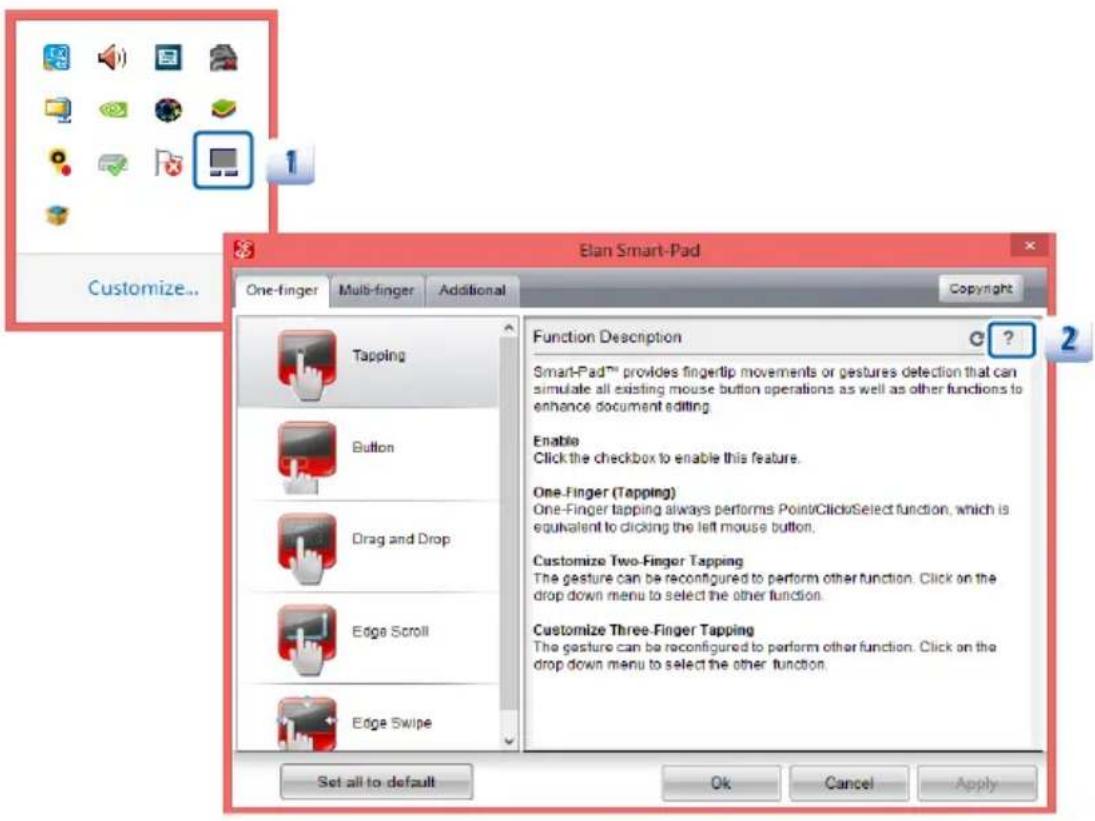
Task: Click the One-Finger (Tapping) heading
Action: [604, 492]
